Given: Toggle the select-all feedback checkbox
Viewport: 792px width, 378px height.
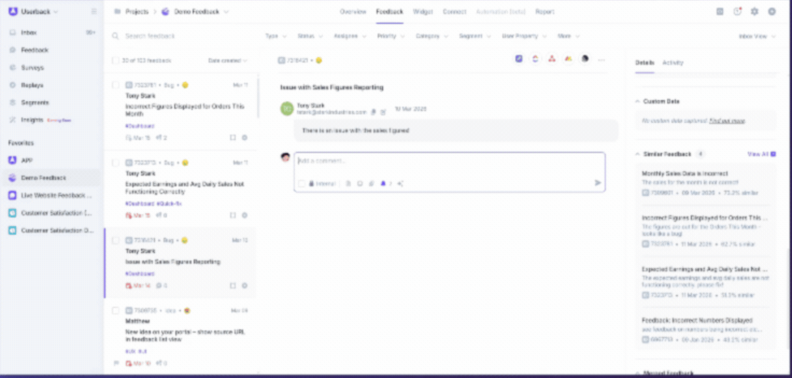Looking at the screenshot, I should coord(116,61).
